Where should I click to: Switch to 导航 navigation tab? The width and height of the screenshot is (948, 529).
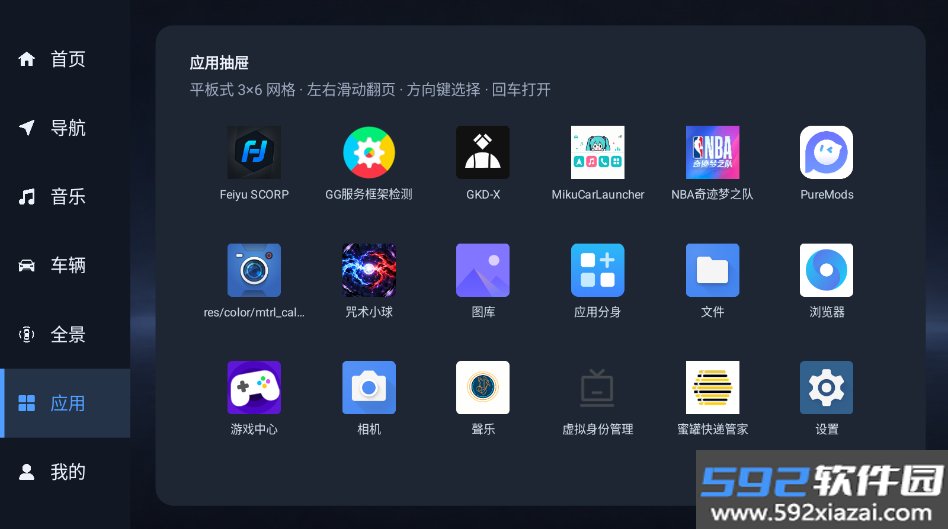click(65, 128)
